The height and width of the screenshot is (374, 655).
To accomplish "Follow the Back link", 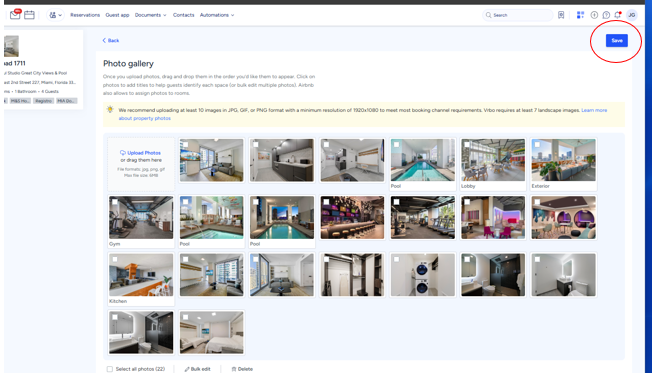I will tap(111, 41).
